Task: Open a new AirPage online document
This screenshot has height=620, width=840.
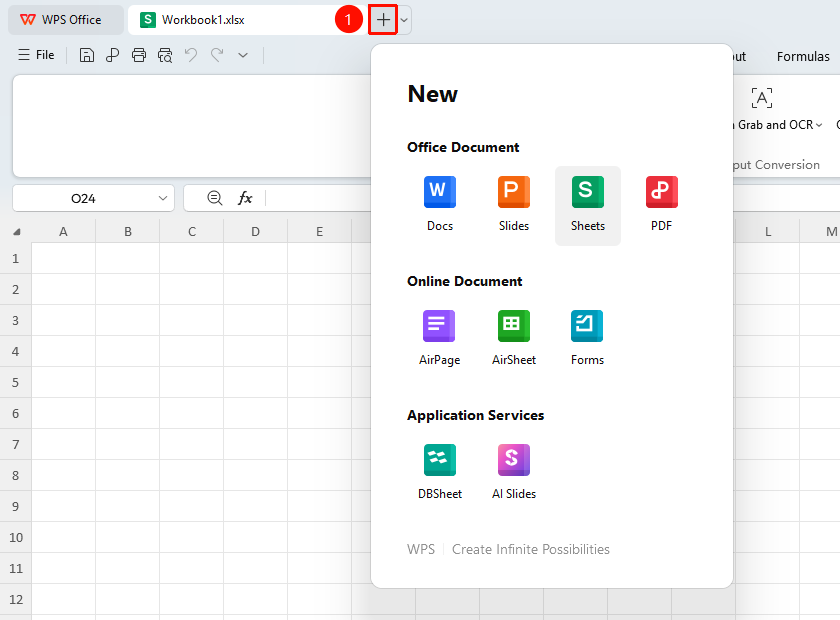Action: coord(439,339)
